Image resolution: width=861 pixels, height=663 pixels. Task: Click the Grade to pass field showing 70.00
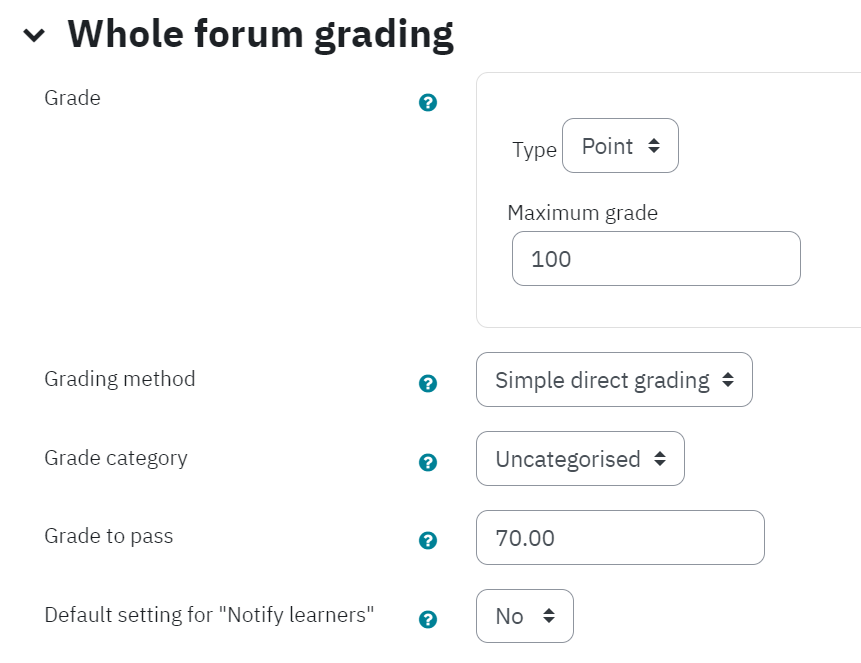[620, 538]
